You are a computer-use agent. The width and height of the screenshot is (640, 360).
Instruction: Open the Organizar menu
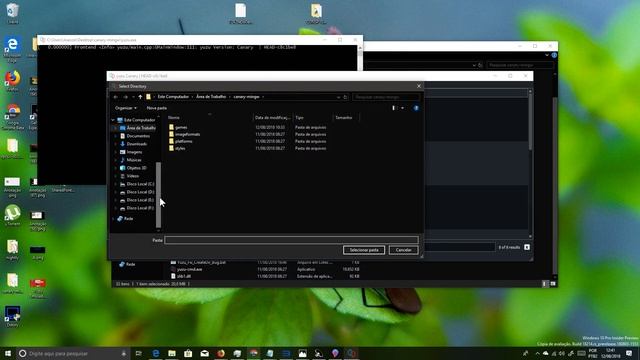click(126, 108)
